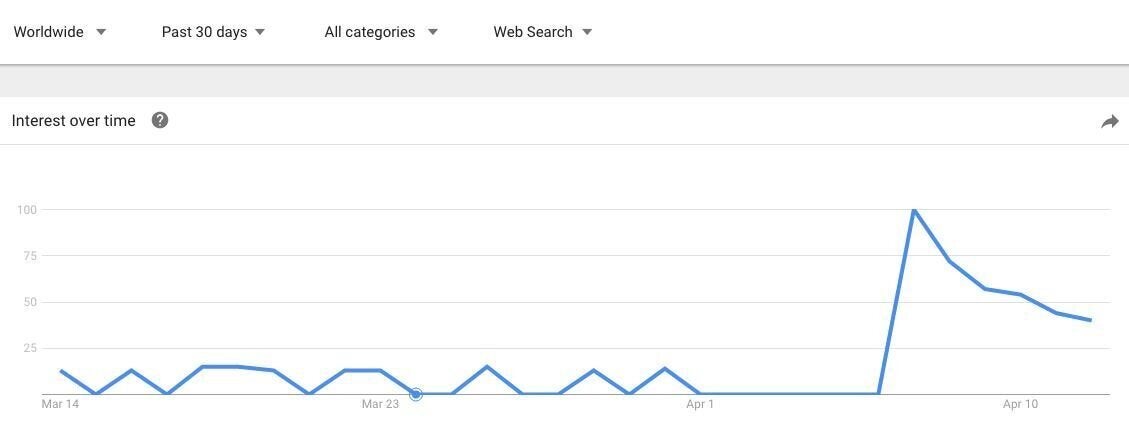
Task: Click the 25 value axis label
Action: [x=29, y=348]
